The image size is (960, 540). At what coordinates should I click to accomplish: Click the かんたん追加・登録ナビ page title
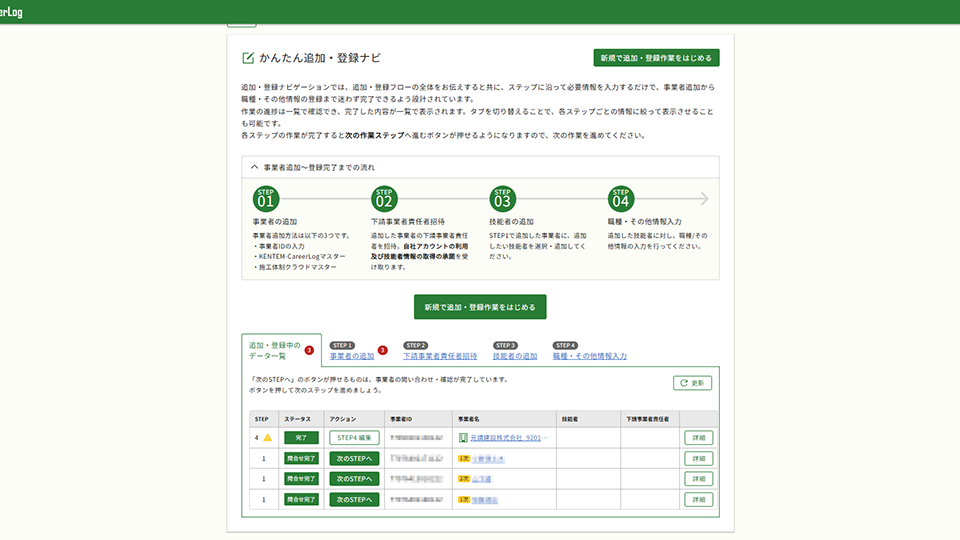click(320, 58)
